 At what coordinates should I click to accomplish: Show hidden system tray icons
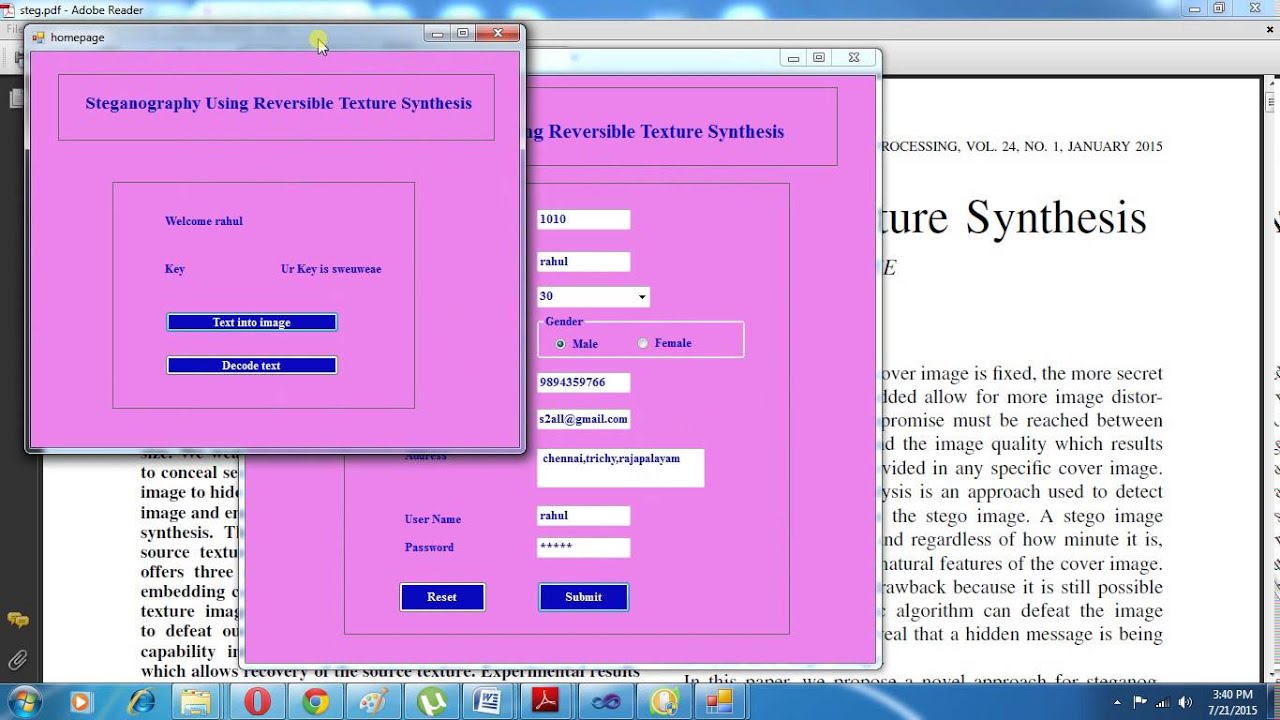[1119, 702]
